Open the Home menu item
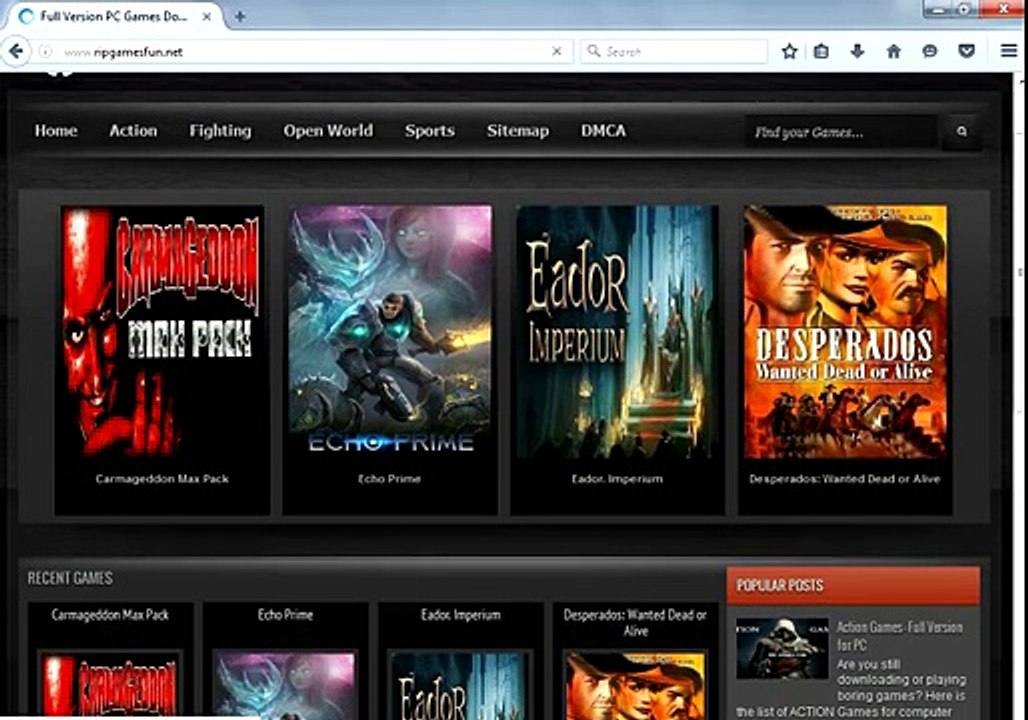The image size is (1028, 720). tap(56, 130)
